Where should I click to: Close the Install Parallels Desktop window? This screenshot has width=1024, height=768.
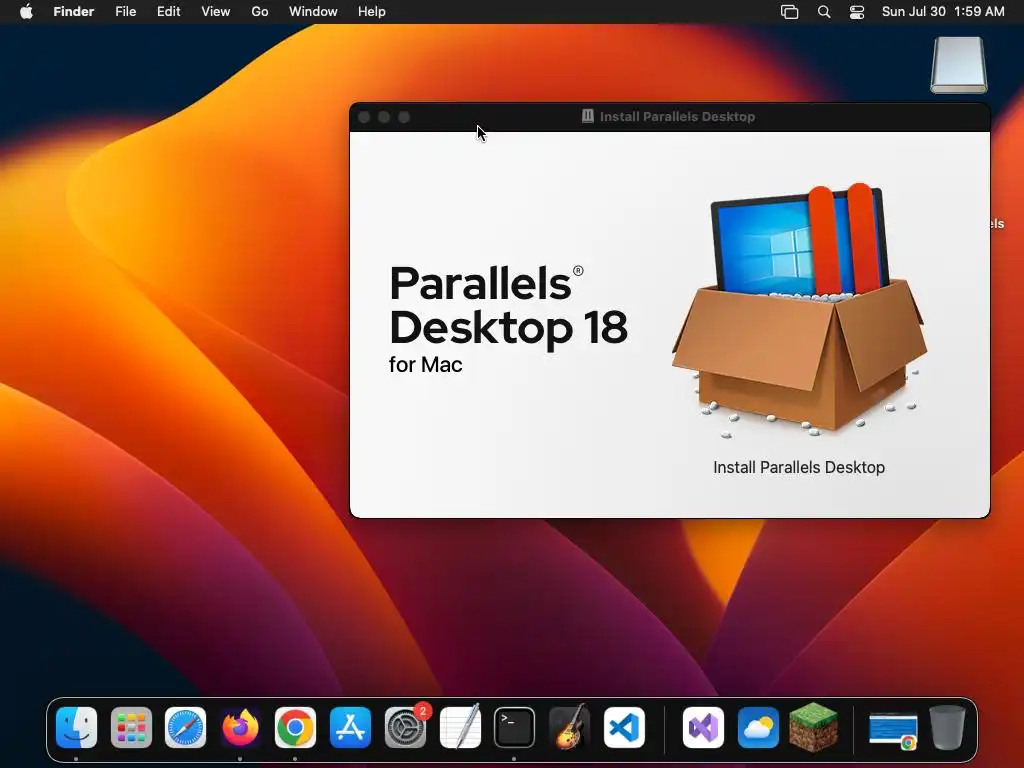click(x=364, y=117)
